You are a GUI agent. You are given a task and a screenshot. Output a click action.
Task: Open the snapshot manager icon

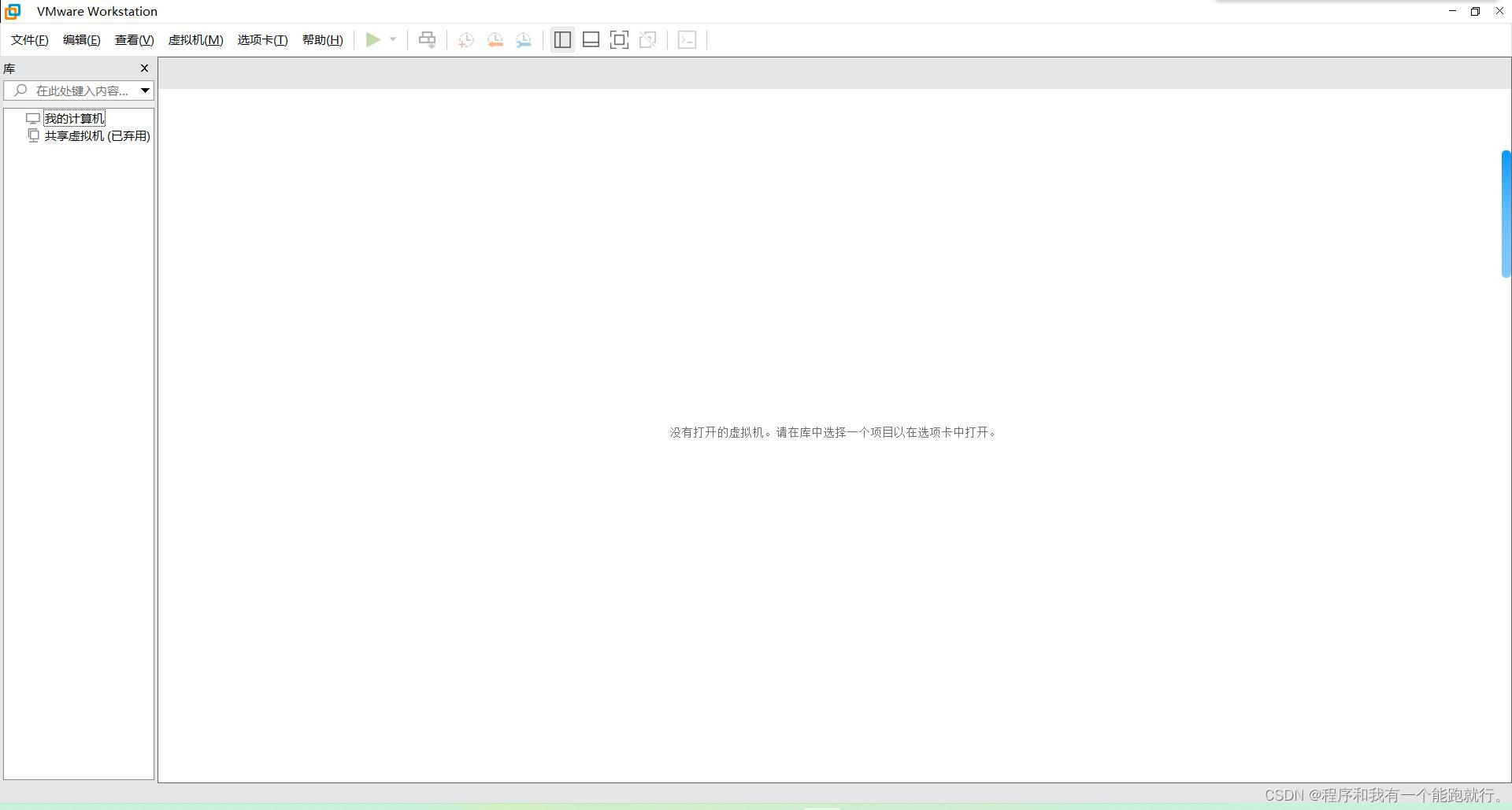click(524, 40)
